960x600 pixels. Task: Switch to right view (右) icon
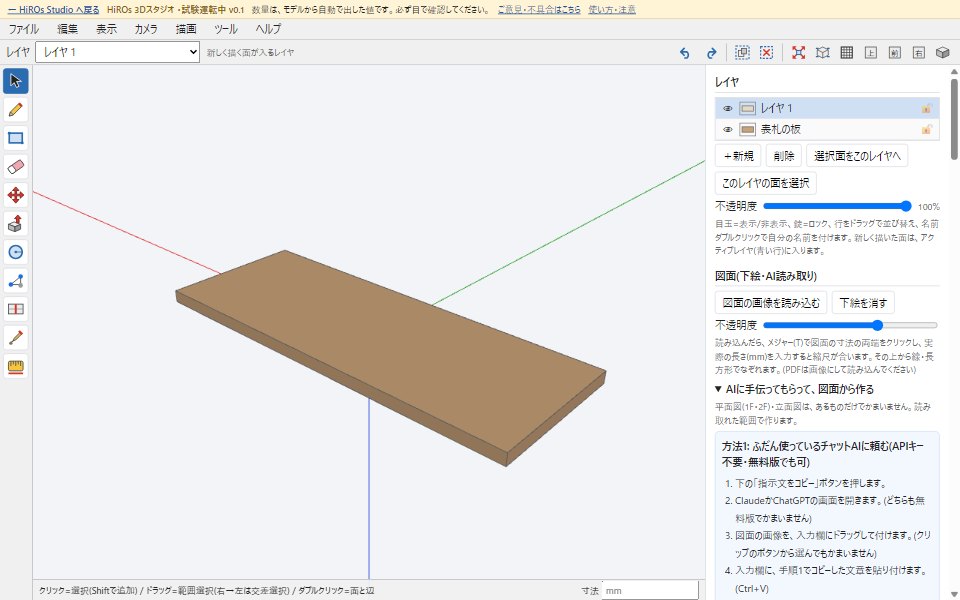click(918, 53)
